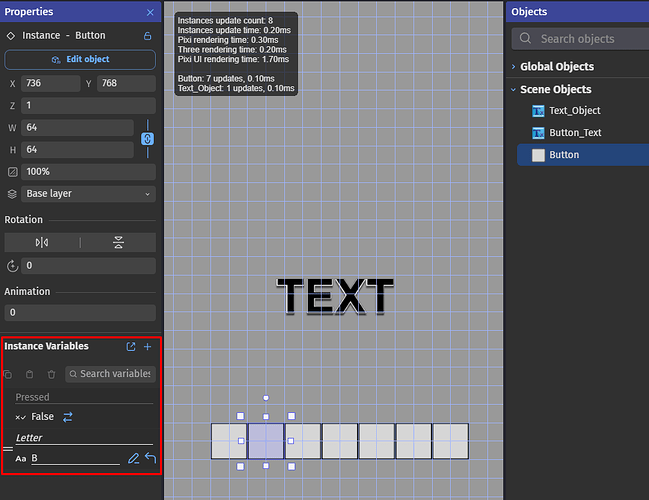Click the opacity icon
Screen dimensions: 649x500
[x=13, y=172]
